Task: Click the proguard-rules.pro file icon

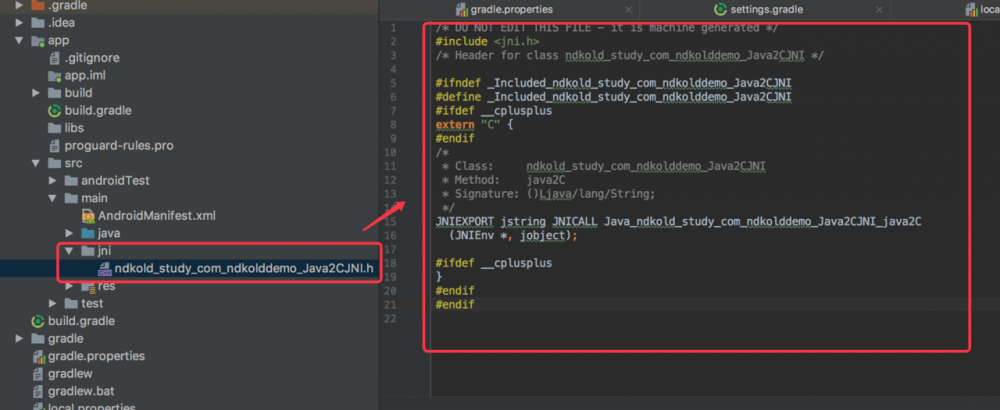Action: pos(55,145)
